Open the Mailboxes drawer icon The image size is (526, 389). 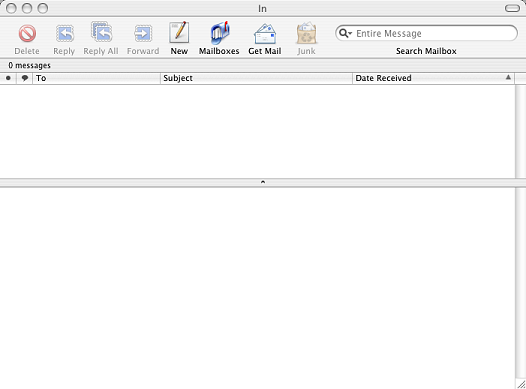pos(219,33)
